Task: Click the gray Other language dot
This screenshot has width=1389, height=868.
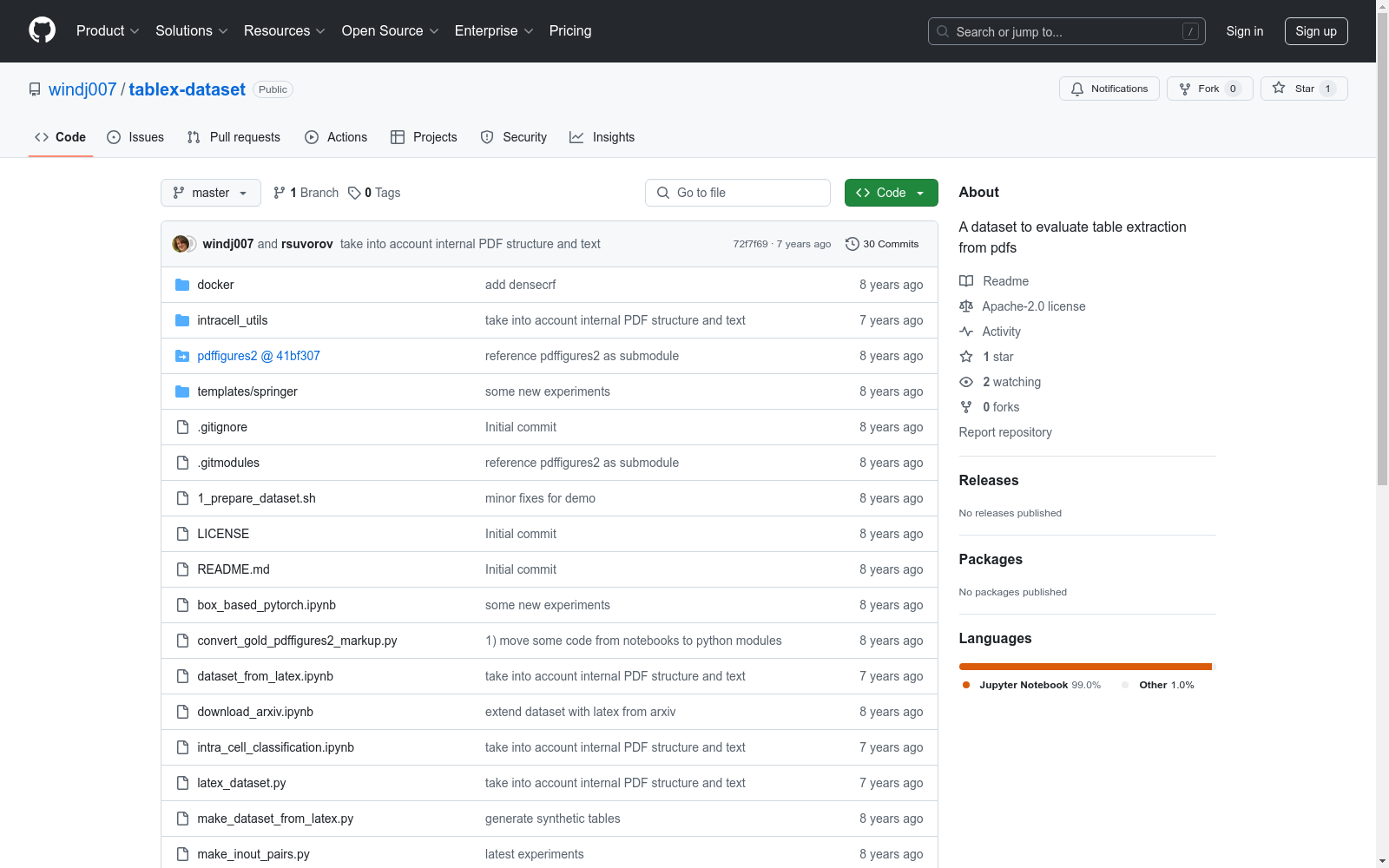Action: 1125,685
